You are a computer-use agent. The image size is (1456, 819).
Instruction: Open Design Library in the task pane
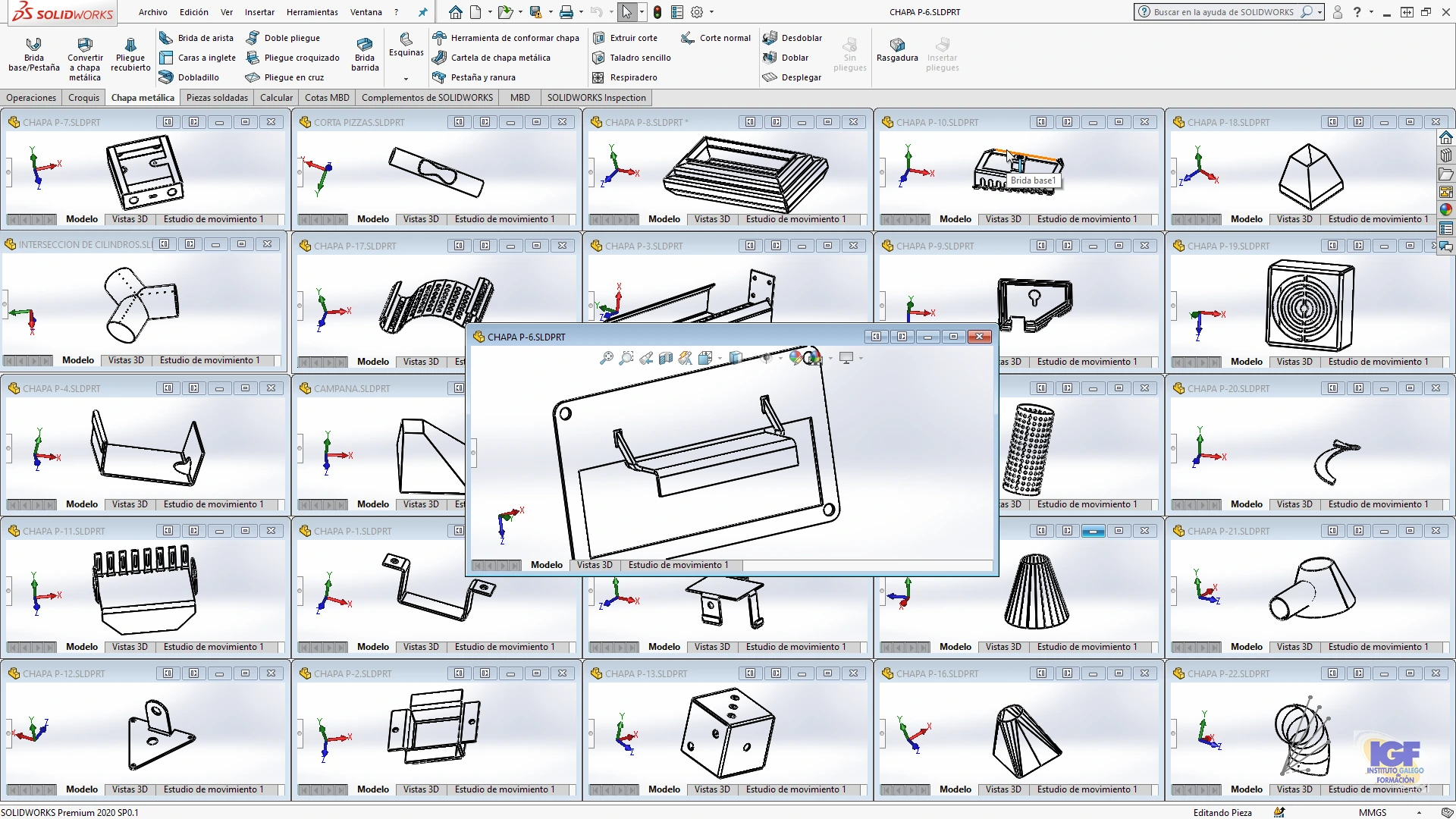(1446, 155)
